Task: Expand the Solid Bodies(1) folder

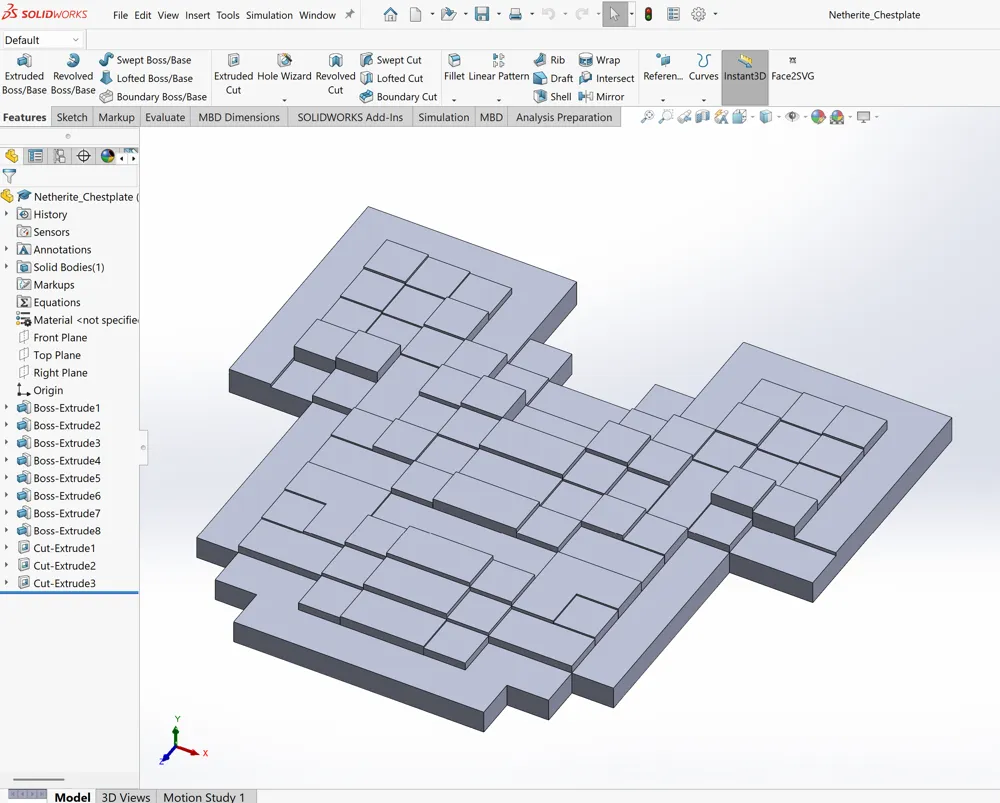Action: pos(7,267)
